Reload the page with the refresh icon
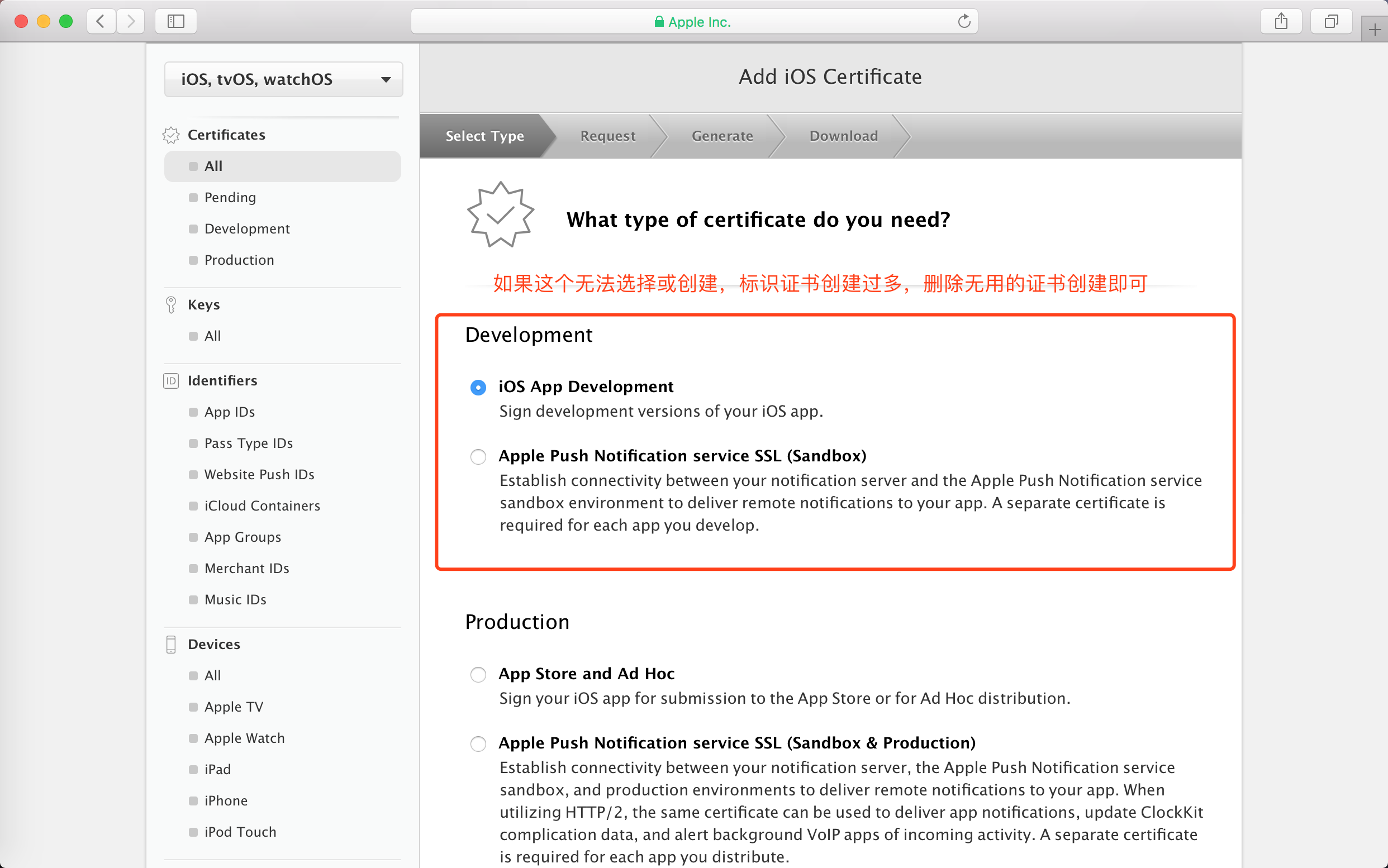This screenshot has width=1388, height=868. click(964, 22)
